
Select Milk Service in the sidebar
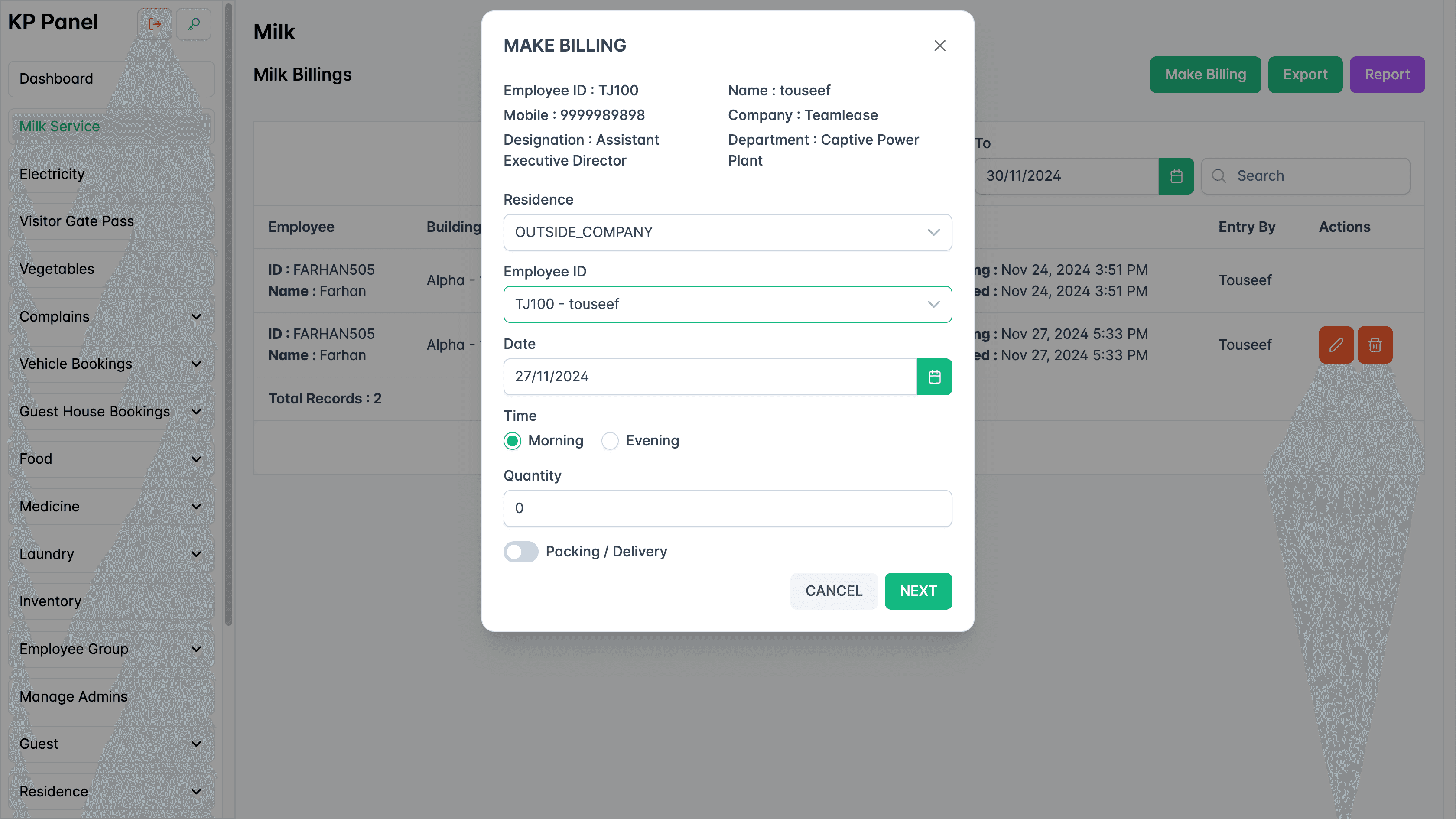[x=111, y=127]
